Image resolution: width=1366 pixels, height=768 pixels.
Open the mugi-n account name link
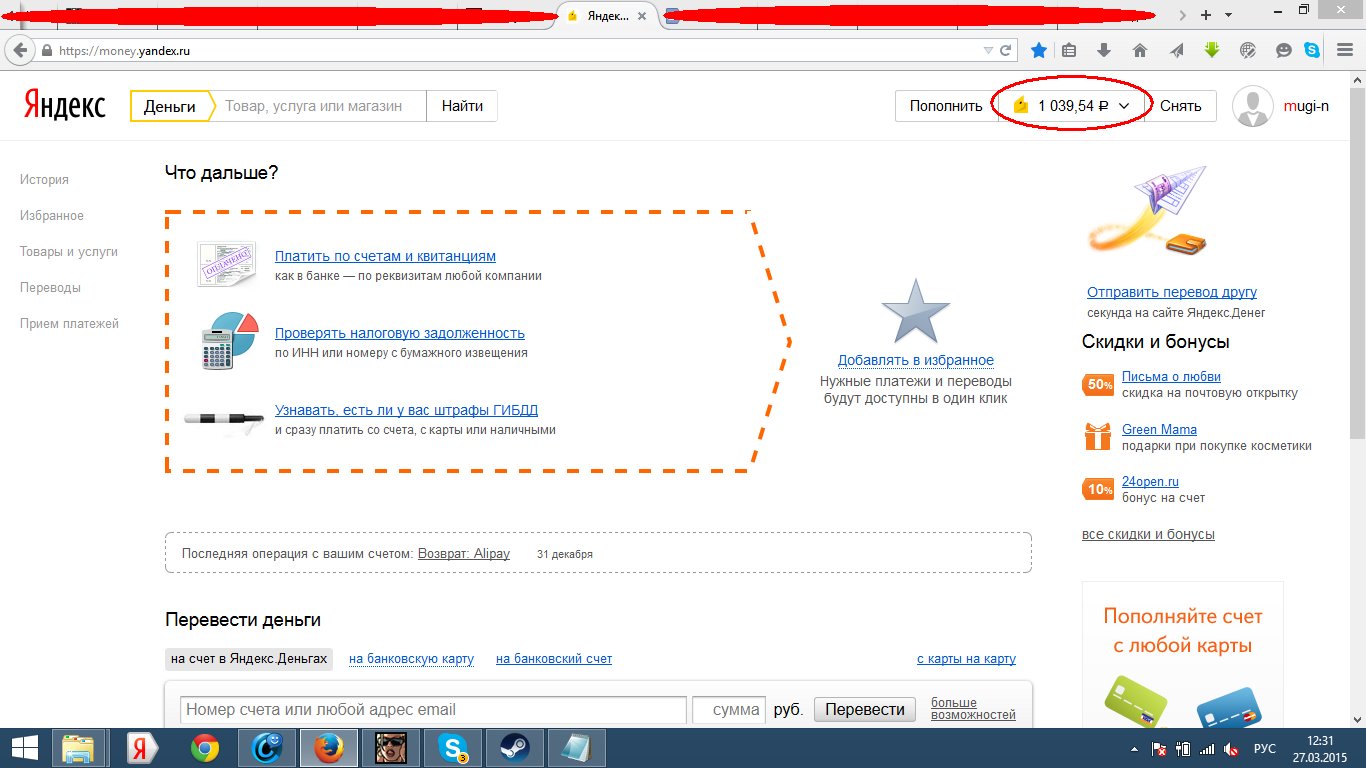tap(1306, 106)
